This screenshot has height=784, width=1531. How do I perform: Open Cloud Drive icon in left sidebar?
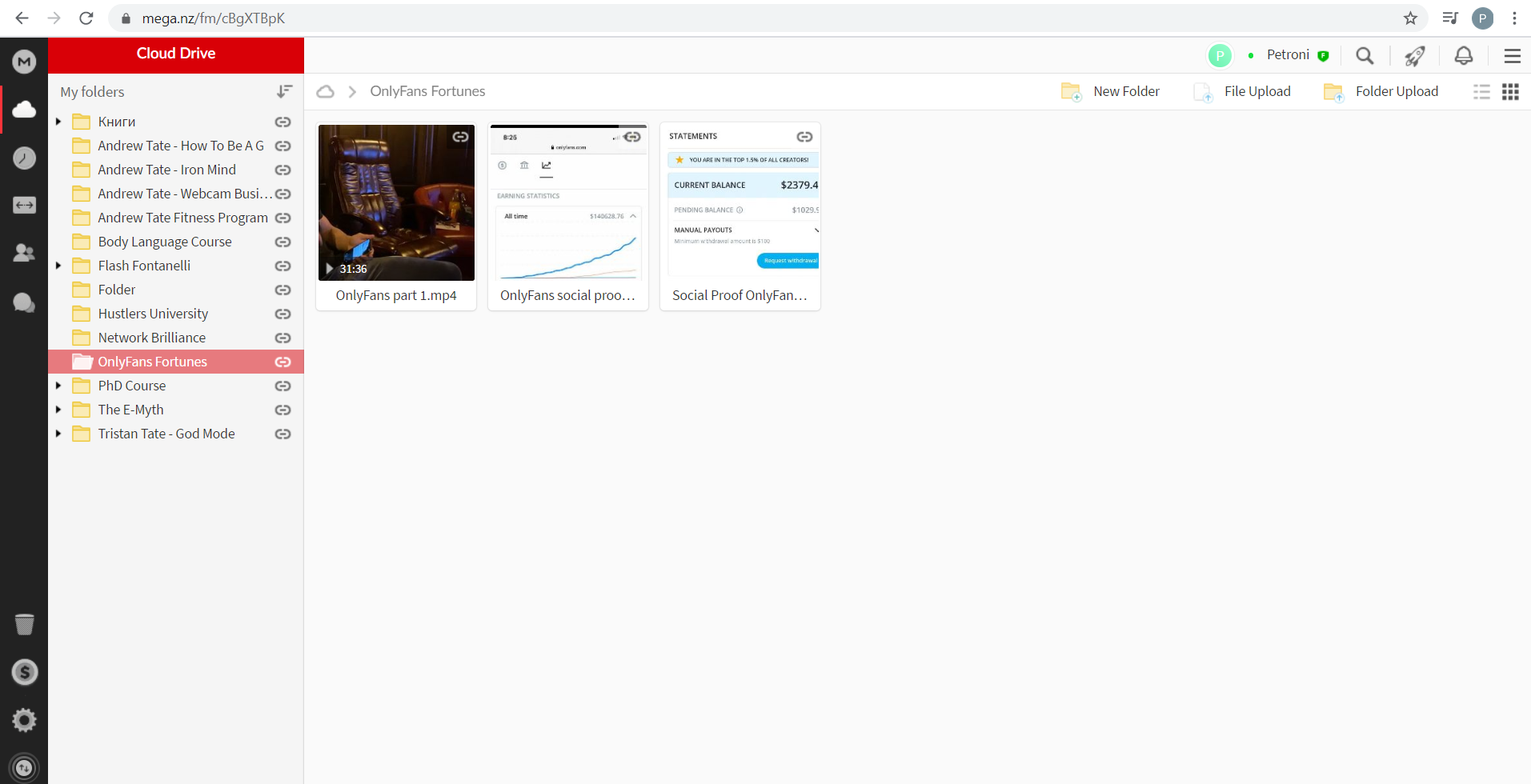coord(24,110)
